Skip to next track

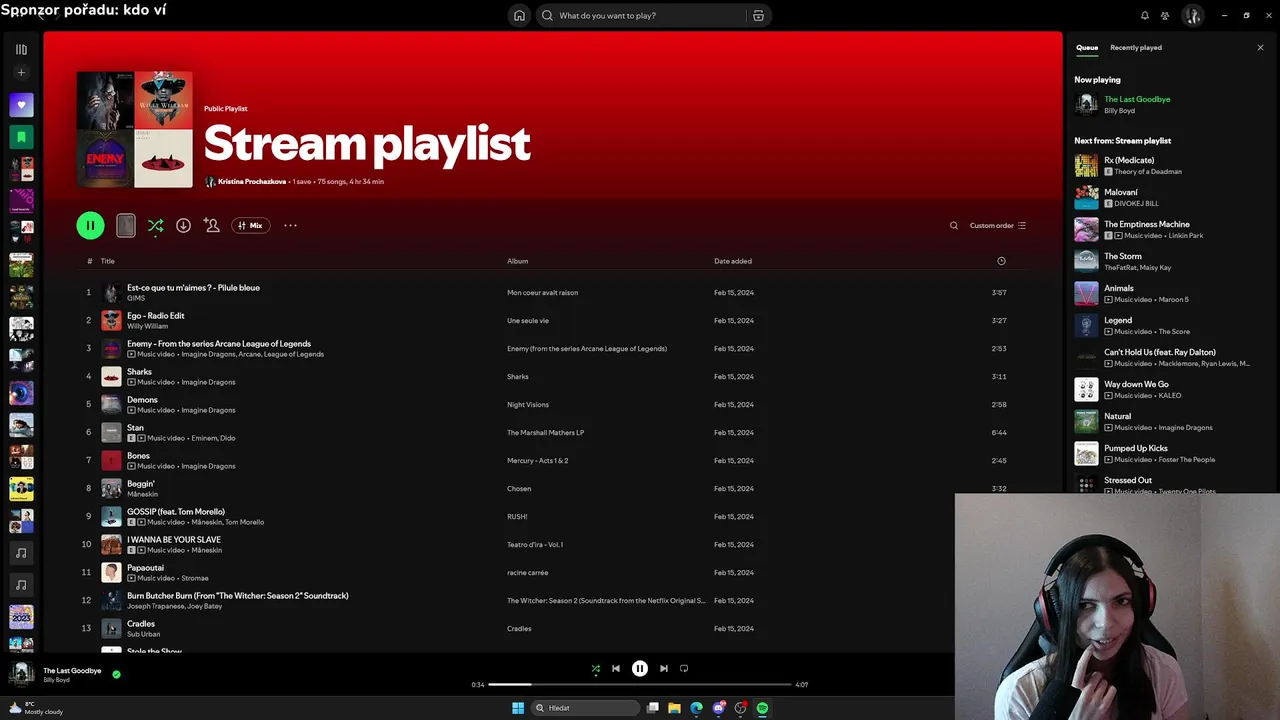(664, 669)
